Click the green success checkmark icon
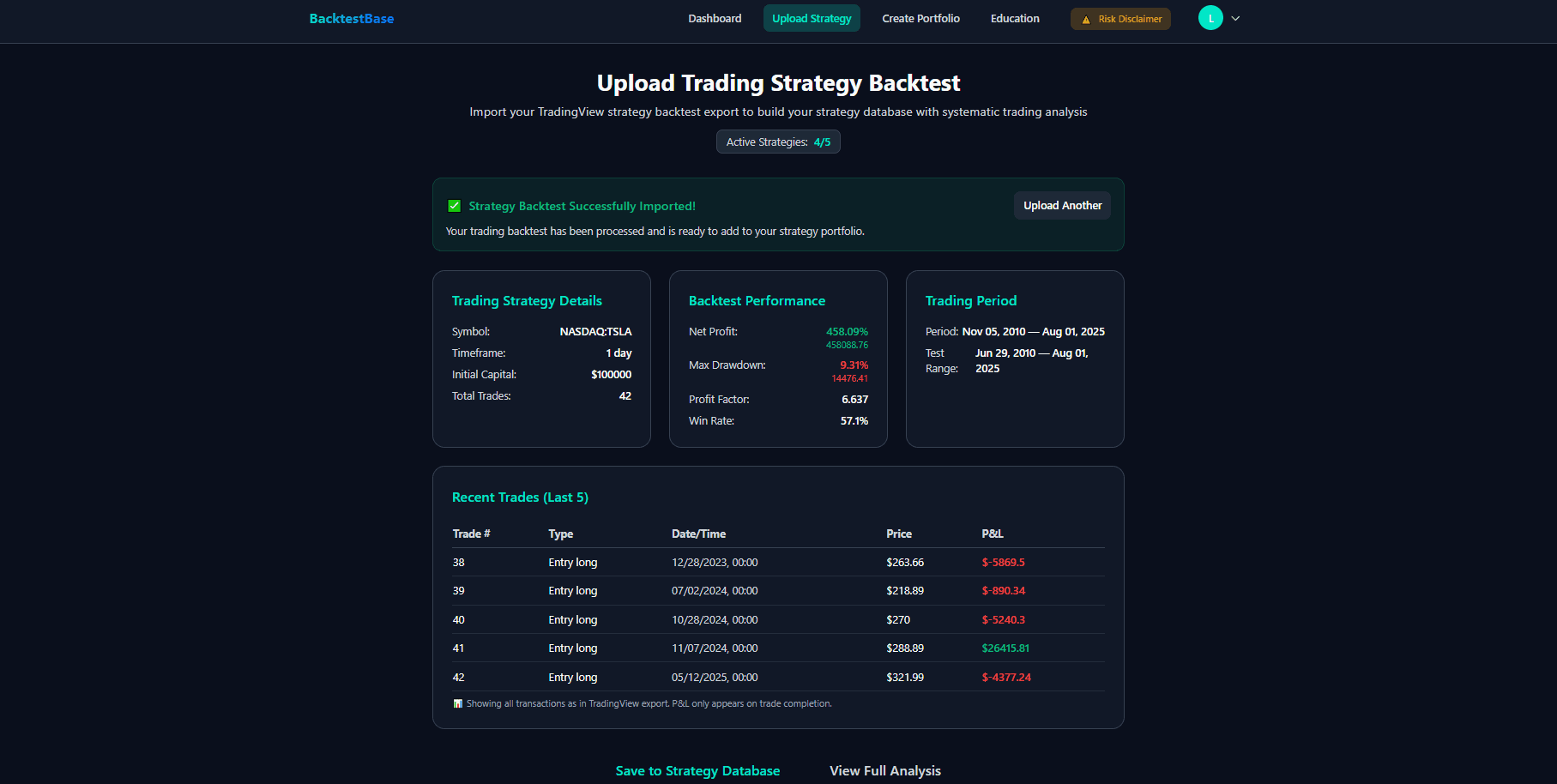Viewport: 1557px width, 784px height. click(455, 206)
